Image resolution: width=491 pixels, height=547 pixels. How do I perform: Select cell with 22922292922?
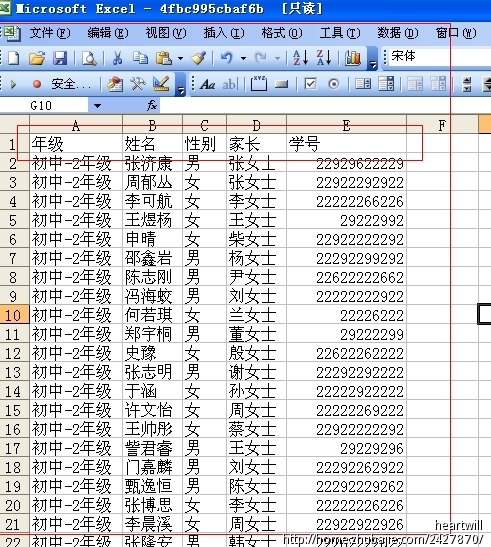[x=346, y=182]
